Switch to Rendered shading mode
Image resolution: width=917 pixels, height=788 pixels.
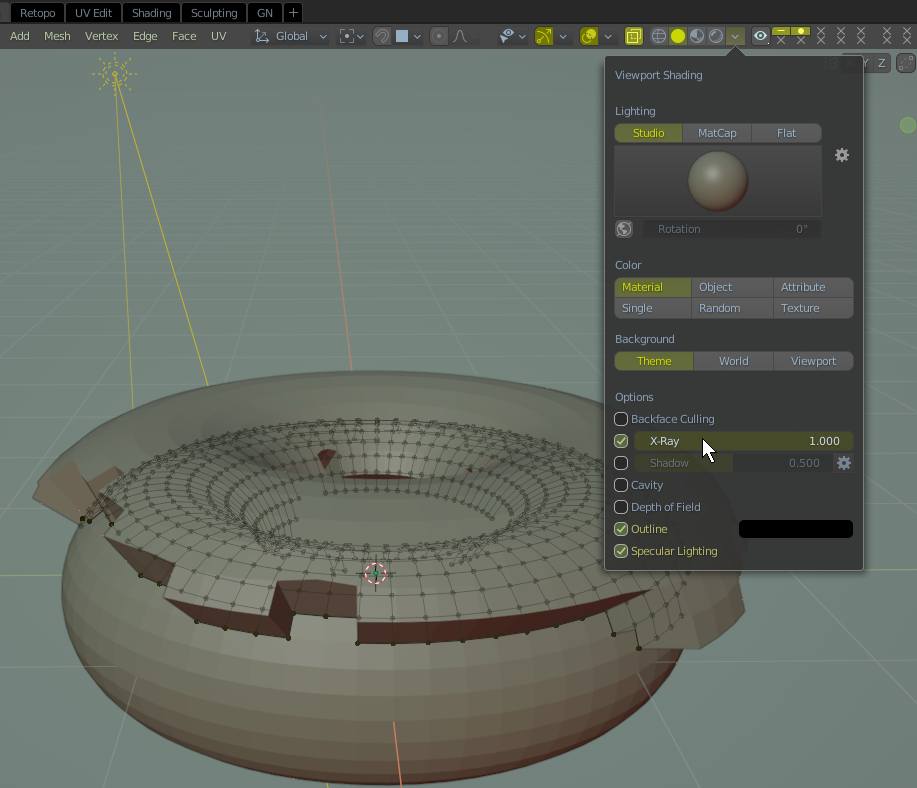click(716, 36)
